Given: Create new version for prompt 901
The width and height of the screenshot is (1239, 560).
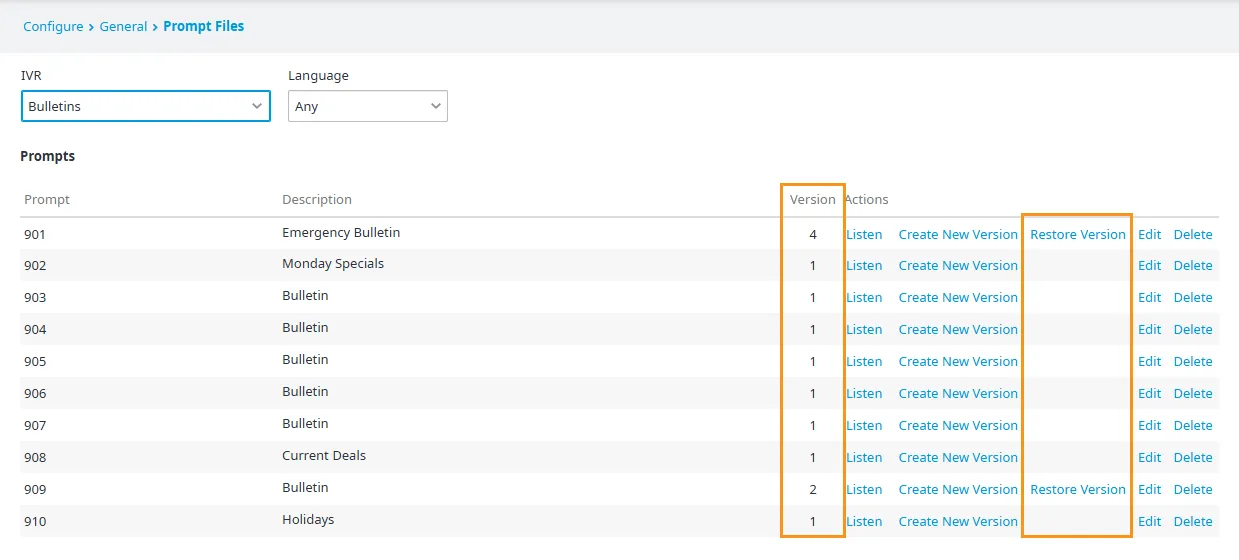Looking at the screenshot, I should point(958,234).
